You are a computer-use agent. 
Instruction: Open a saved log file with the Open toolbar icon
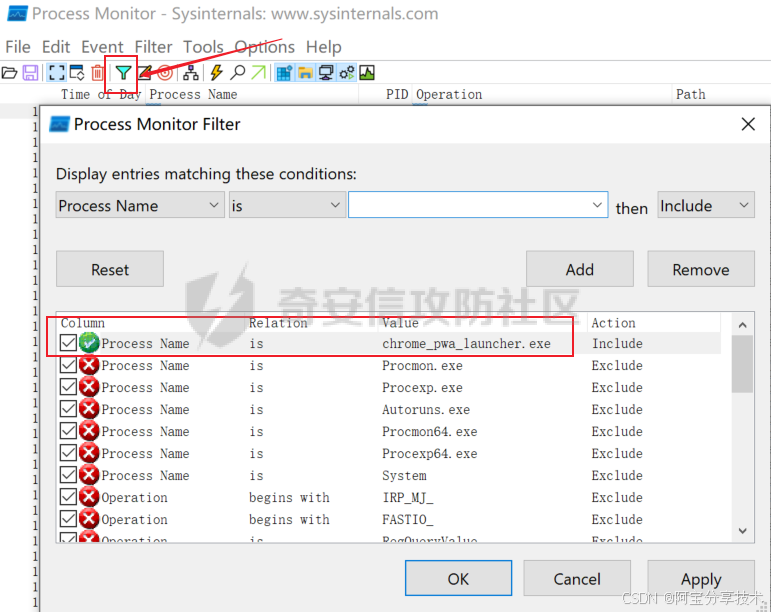(9, 73)
